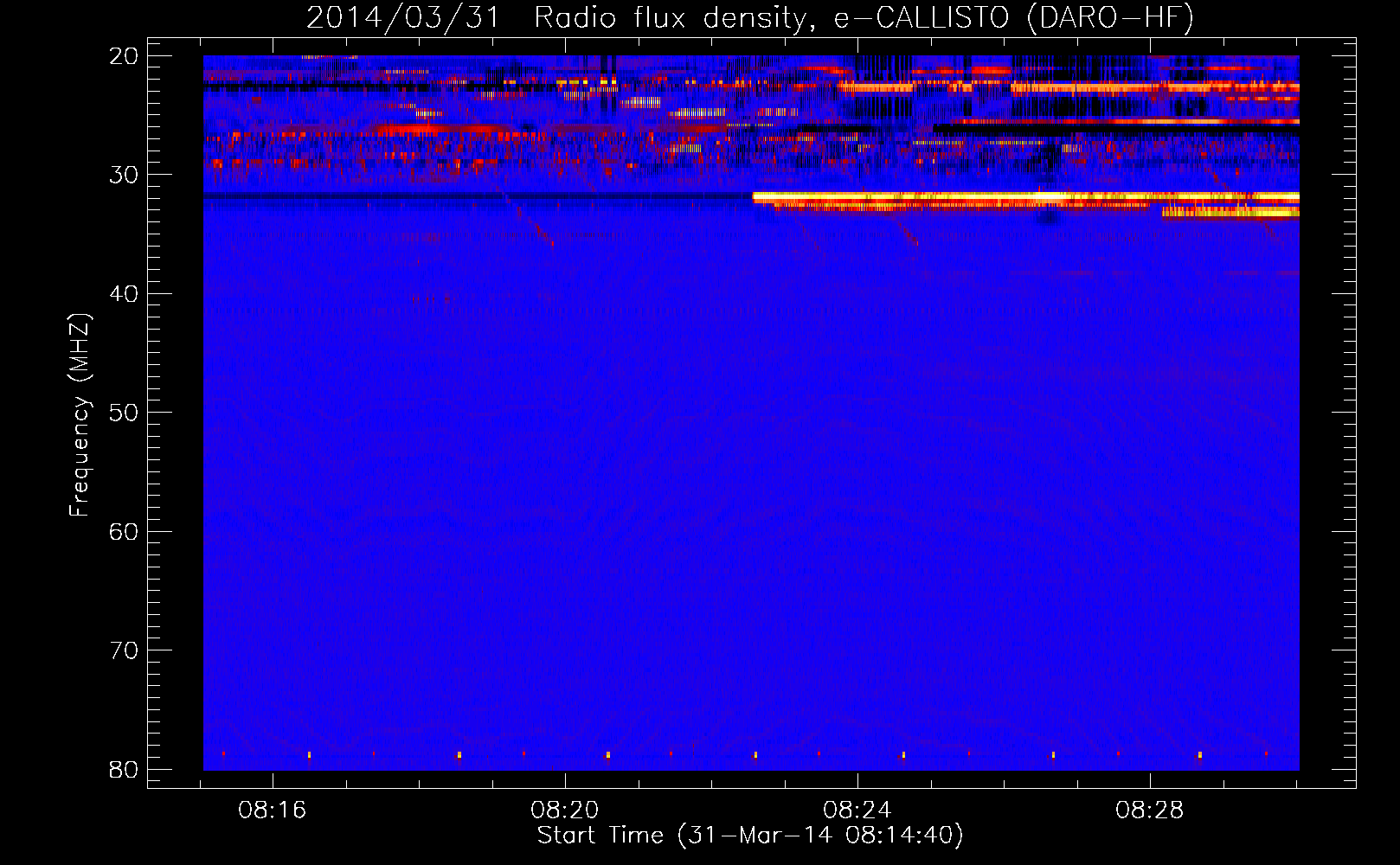Click the 80 MHz frequency tick label
1400x865 pixels.
tap(124, 770)
